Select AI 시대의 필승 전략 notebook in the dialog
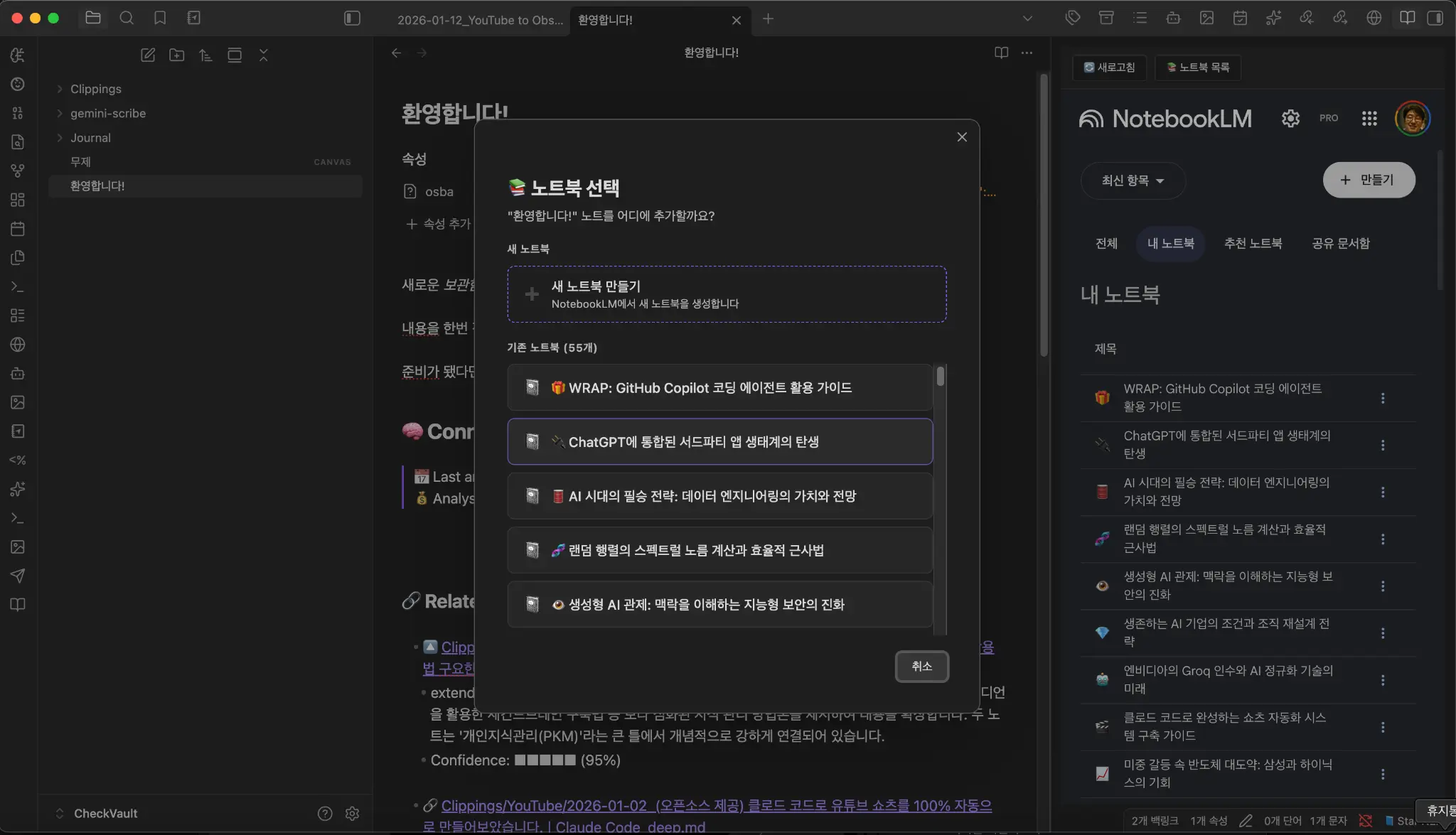 pyautogui.click(x=719, y=496)
